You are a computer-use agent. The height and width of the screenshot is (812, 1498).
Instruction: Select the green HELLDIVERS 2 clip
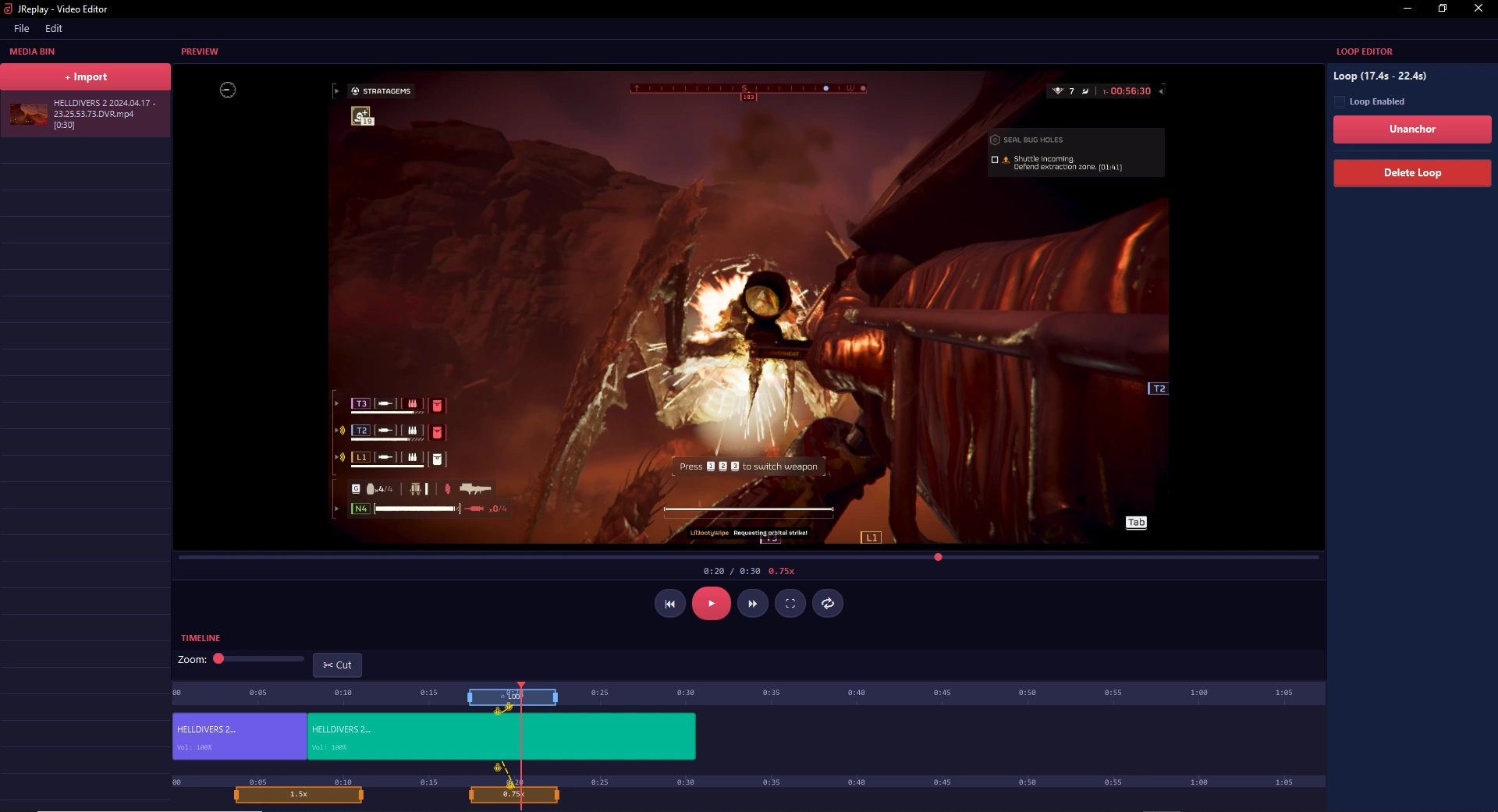pos(502,736)
